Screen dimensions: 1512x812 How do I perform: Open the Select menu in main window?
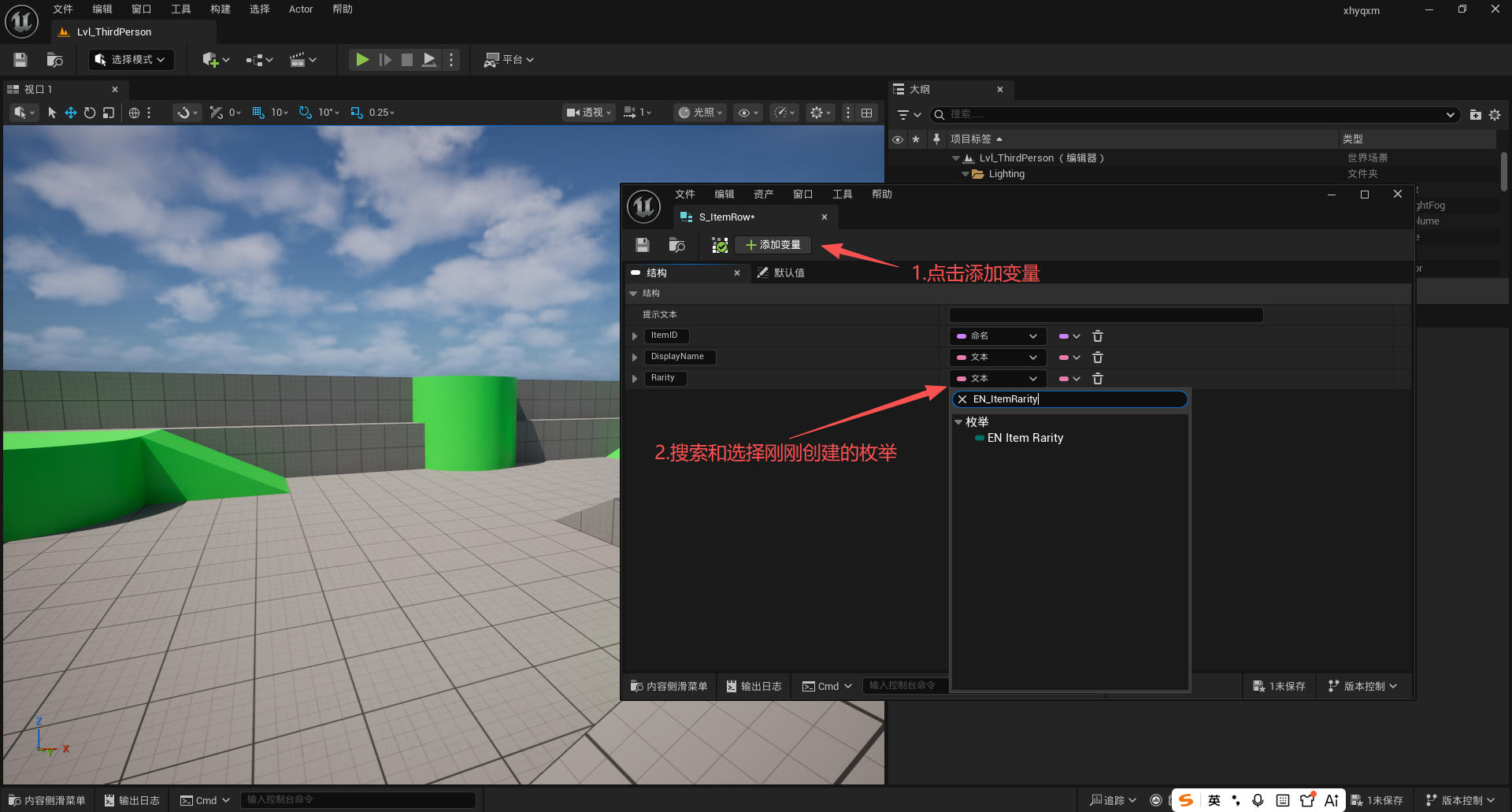click(260, 9)
